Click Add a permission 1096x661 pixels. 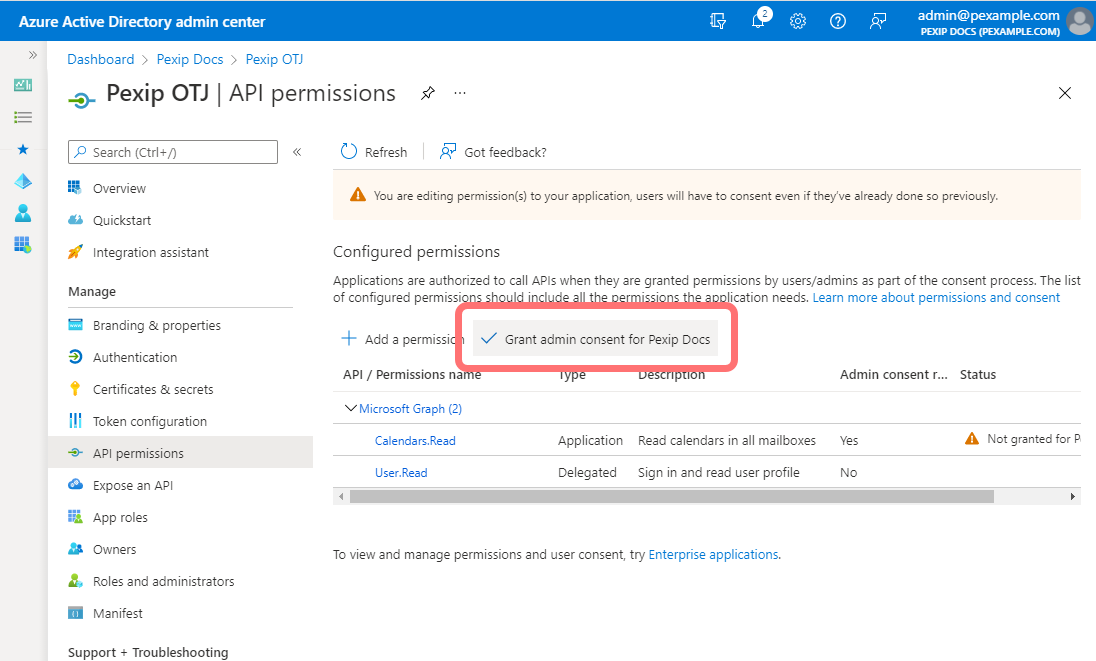click(402, 339)
